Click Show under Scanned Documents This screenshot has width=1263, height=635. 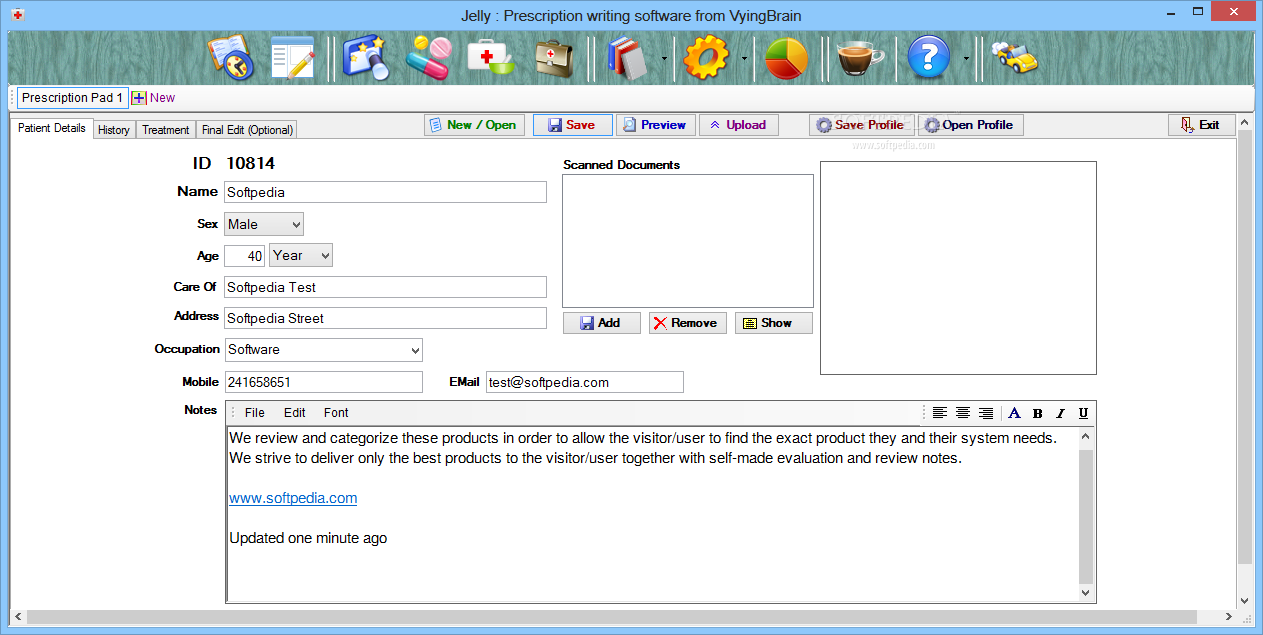[x=774, y=323]
